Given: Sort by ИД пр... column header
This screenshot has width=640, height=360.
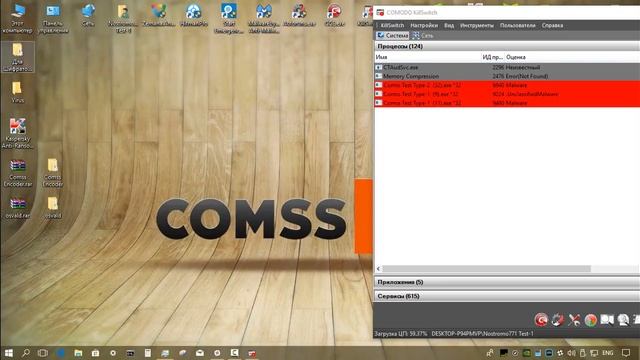Looking at the screenshot, I should (x=493, y=57).
